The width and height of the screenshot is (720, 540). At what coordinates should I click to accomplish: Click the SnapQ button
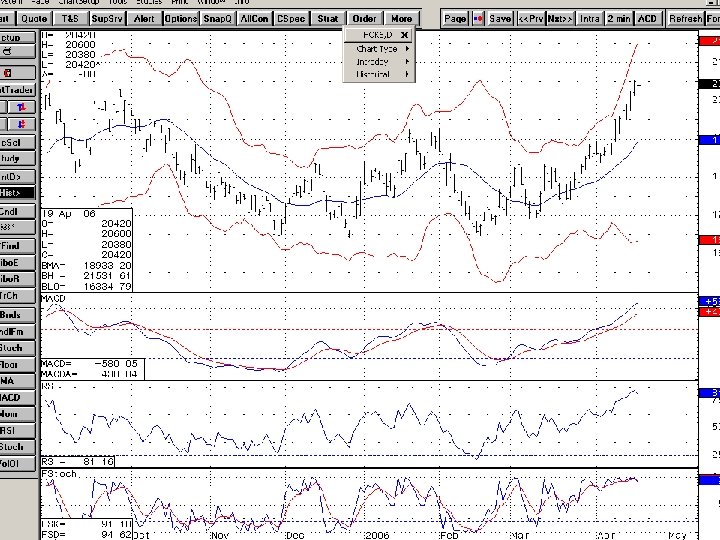(x=218, y=19)
